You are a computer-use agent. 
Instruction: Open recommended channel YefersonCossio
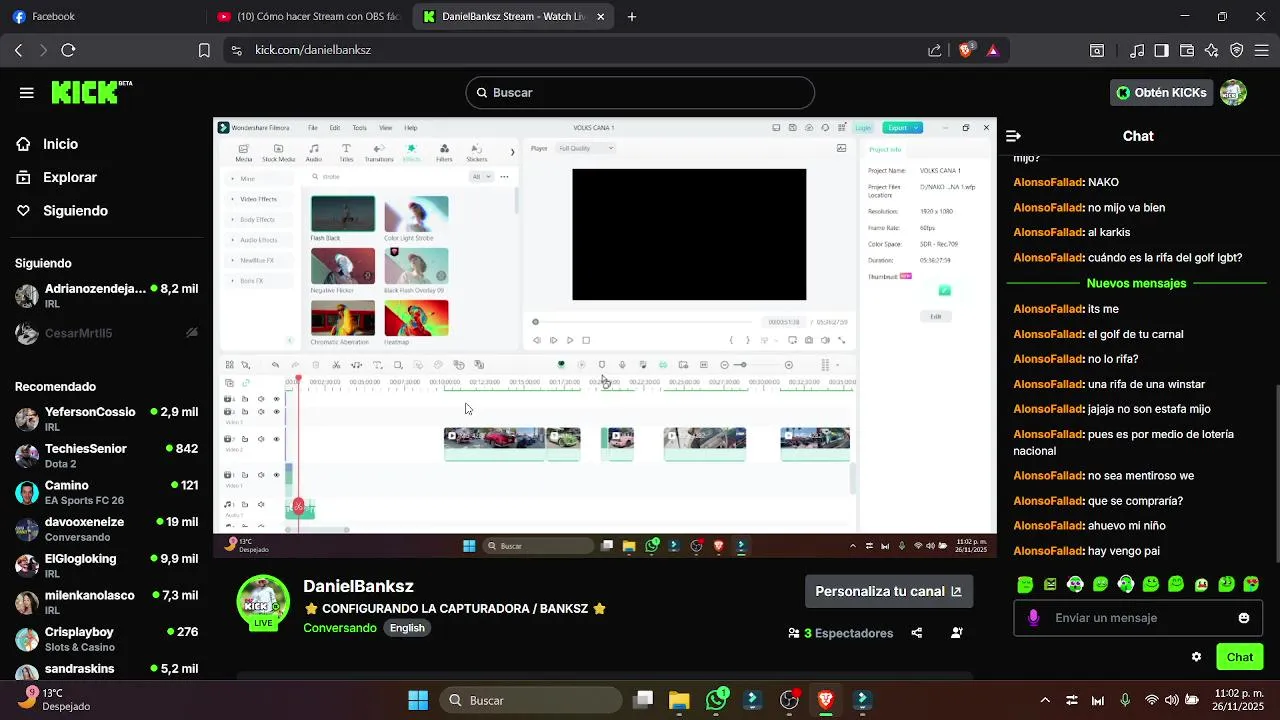point(106,419)
